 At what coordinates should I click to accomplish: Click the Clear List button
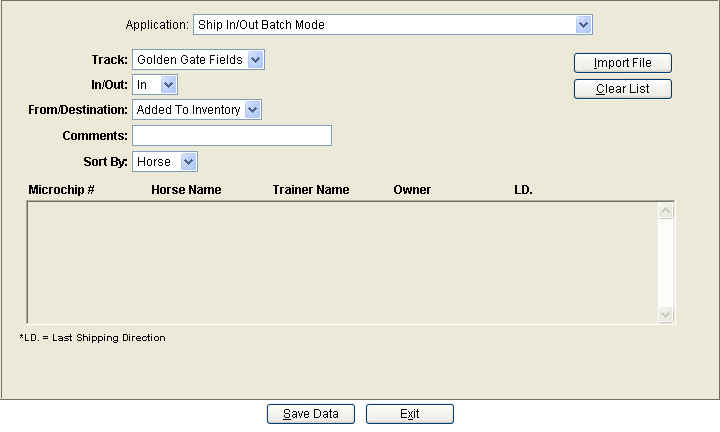623,89
